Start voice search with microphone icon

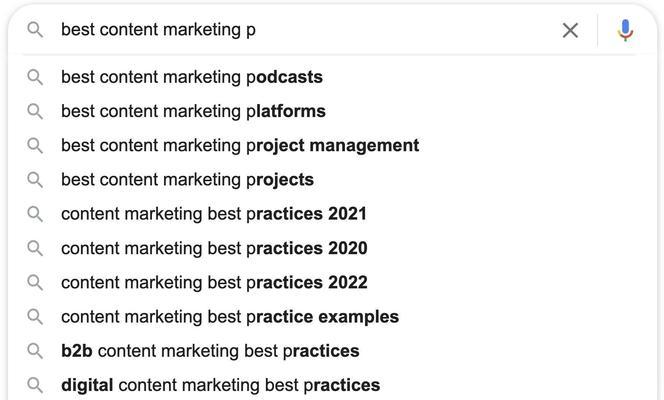click(x=625, y=30)
